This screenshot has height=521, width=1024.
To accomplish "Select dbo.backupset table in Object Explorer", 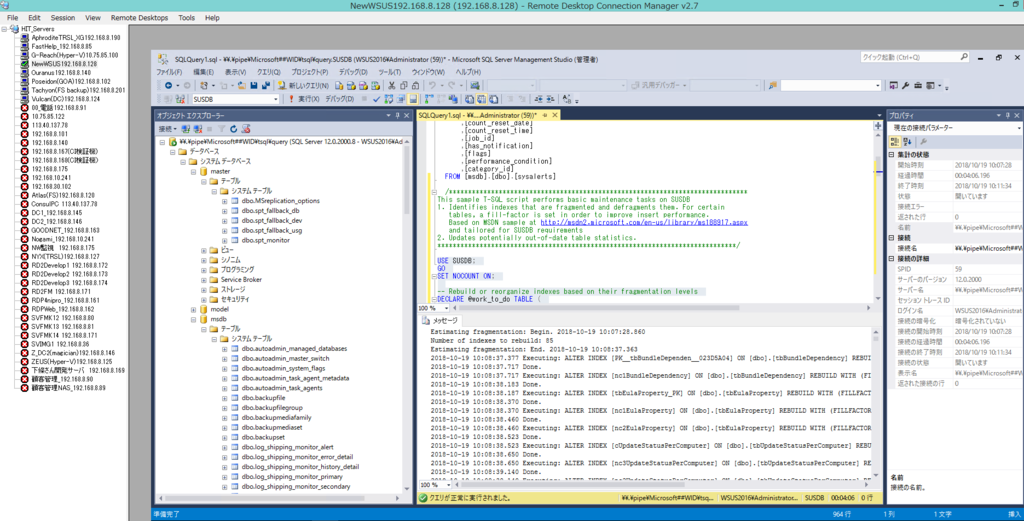I will pyautogui.click(x=263, y=437).
